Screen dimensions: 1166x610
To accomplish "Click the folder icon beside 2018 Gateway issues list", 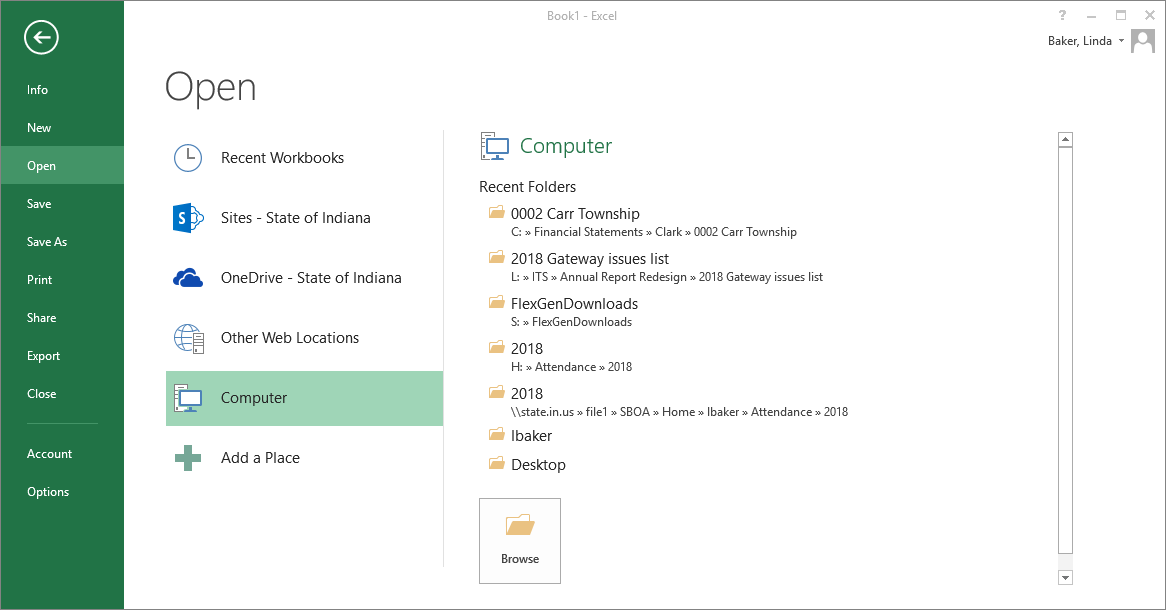I will point(497,257).
